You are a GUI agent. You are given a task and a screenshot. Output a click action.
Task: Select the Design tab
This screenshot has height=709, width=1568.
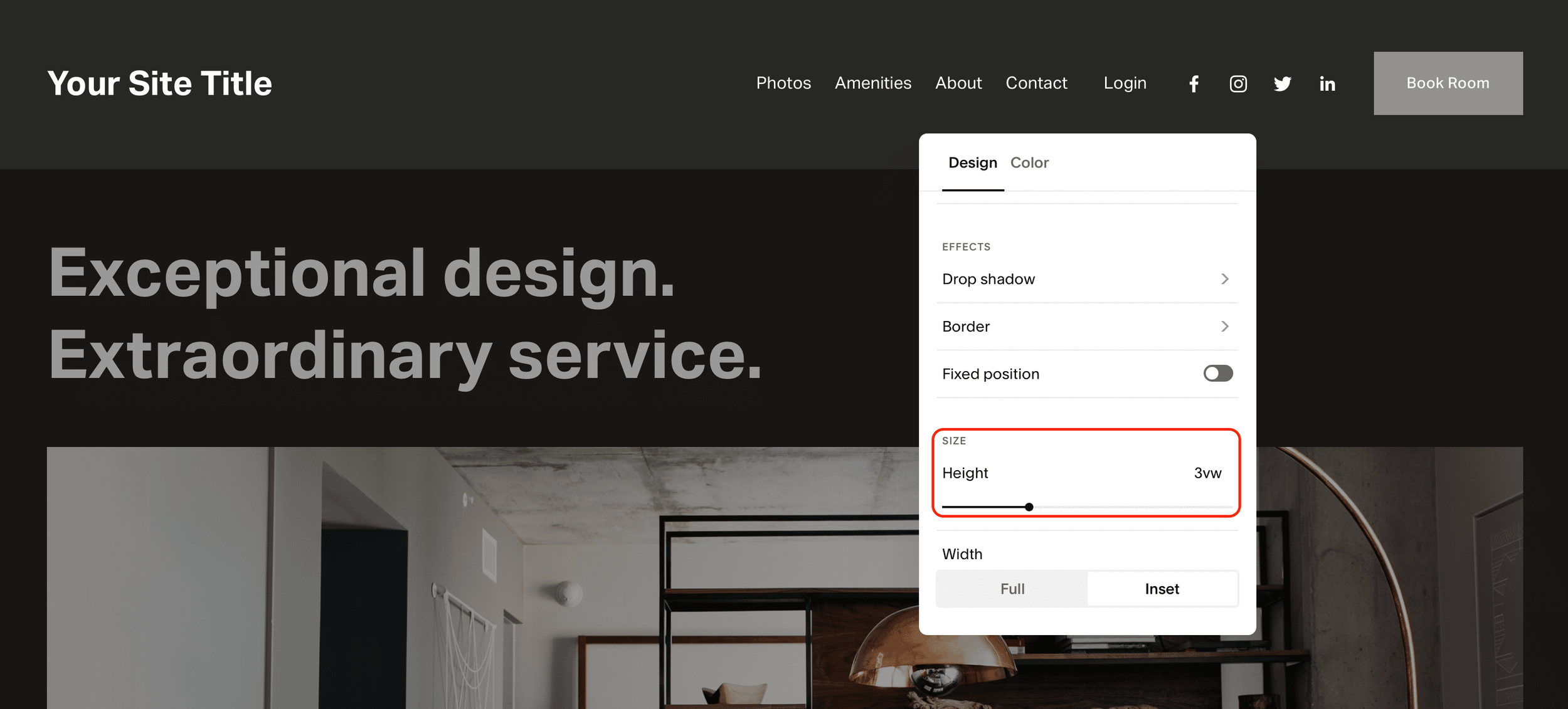(x=972, y=162)
